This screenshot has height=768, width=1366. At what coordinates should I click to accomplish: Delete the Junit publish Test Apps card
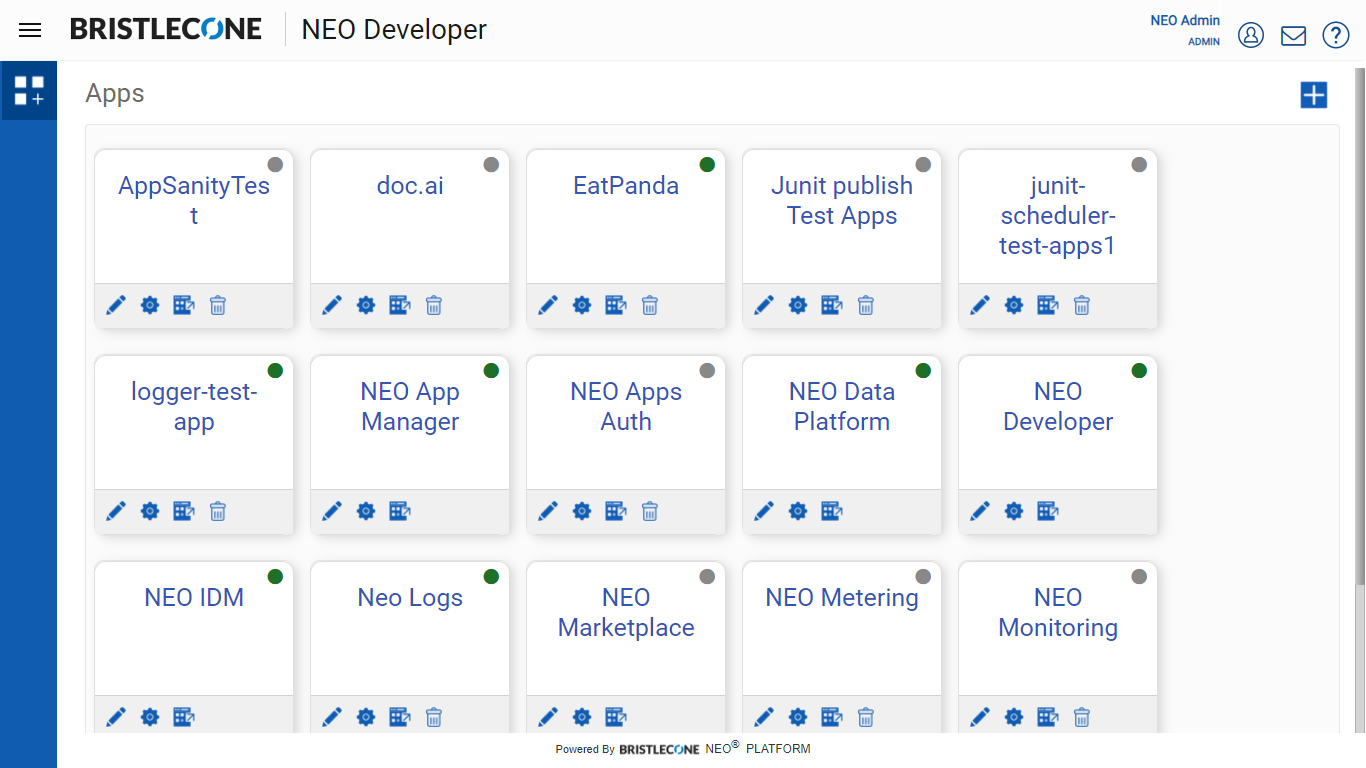pyautogui.click(x=866, y=305)
